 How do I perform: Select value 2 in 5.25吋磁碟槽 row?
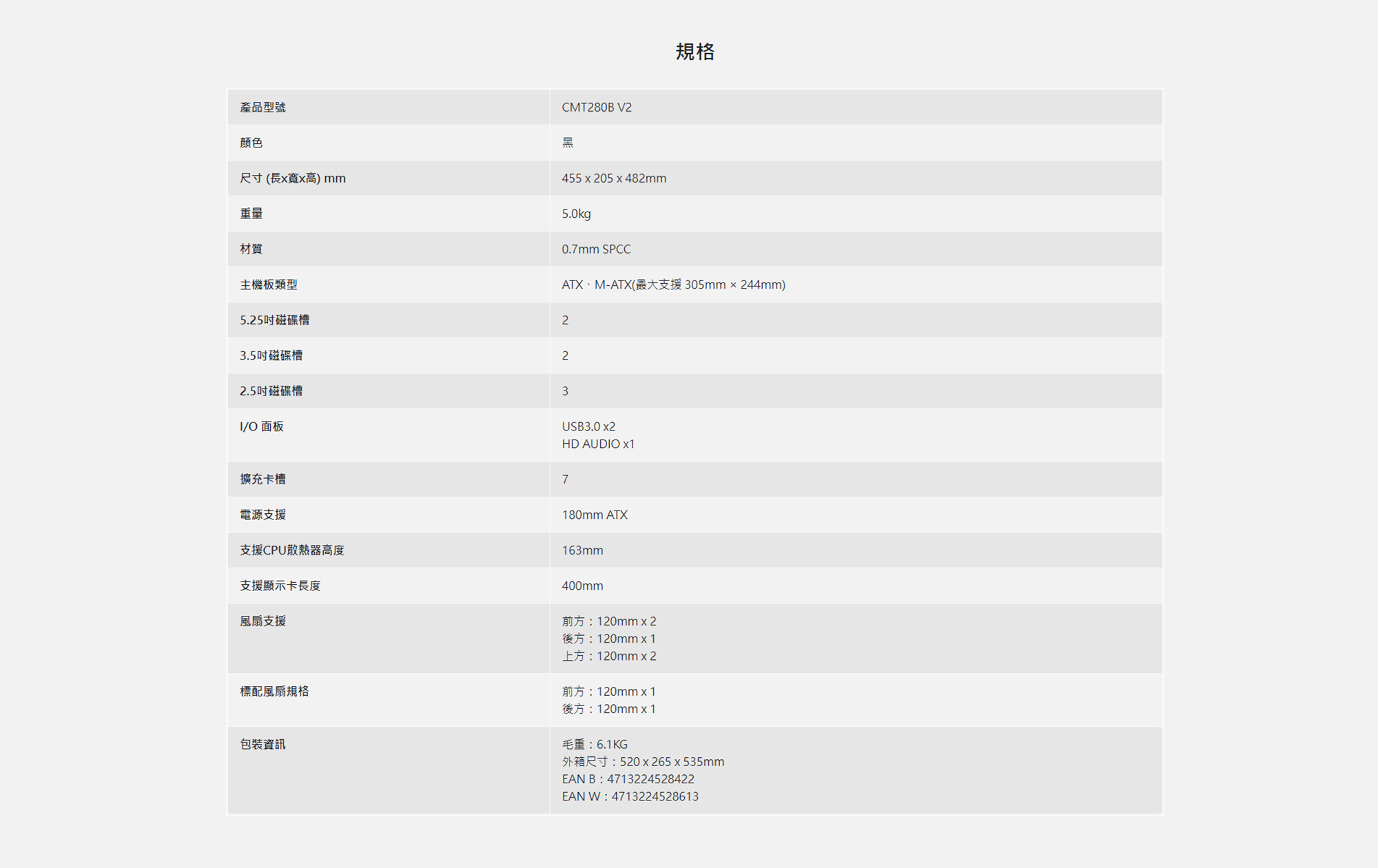(x=565, y=320)
